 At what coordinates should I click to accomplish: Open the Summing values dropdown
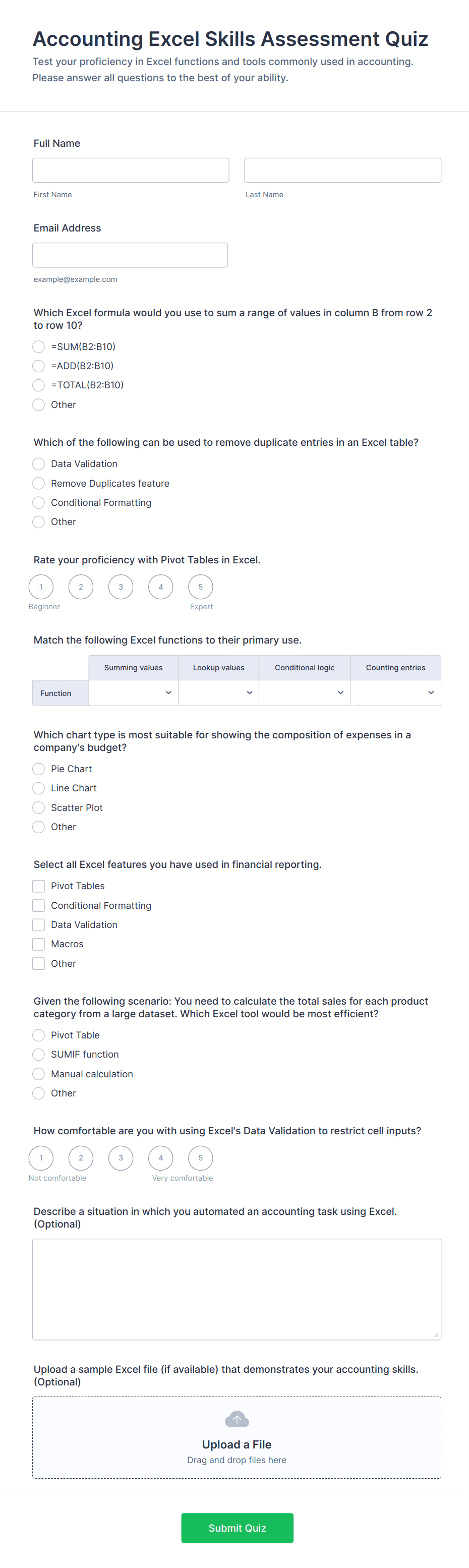point(133,692)
